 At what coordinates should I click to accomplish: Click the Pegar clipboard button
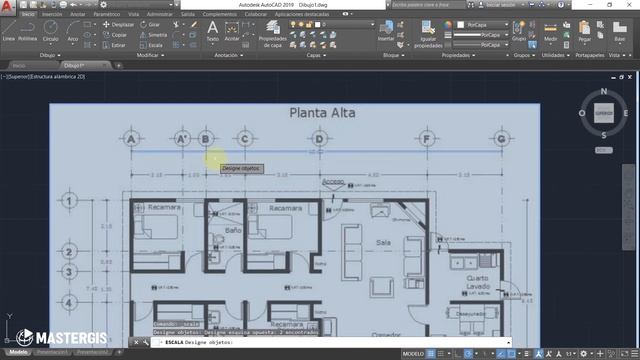[x=584, y=31]
